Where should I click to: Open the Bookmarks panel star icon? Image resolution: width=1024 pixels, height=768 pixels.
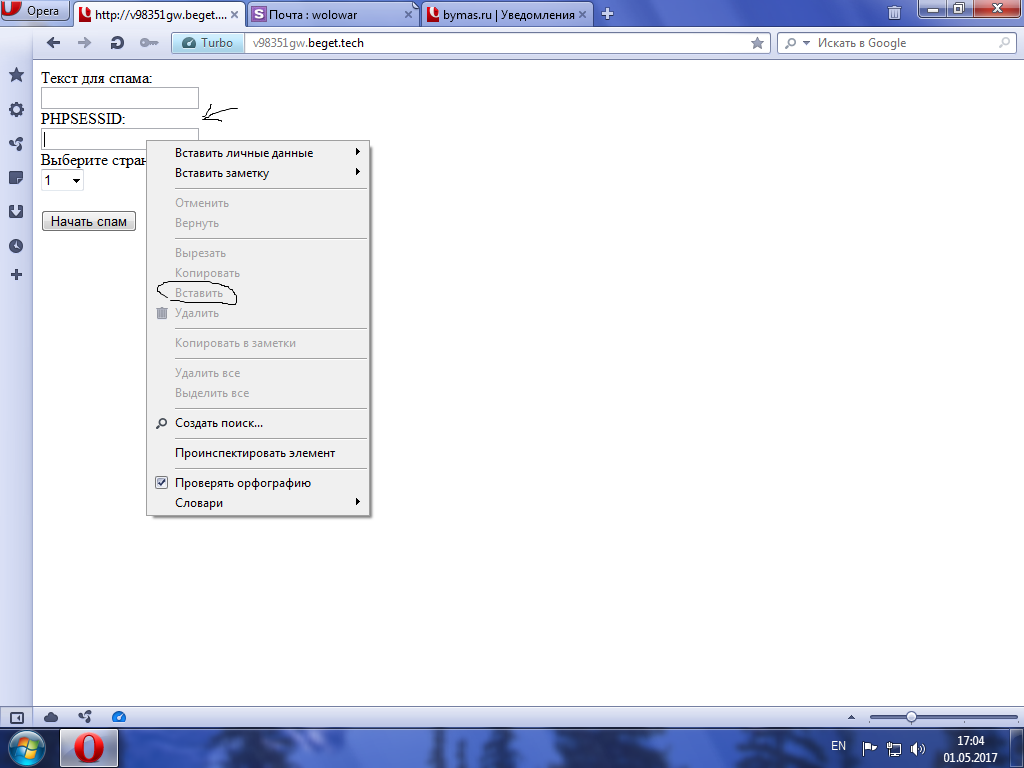[x=16, y=75]
